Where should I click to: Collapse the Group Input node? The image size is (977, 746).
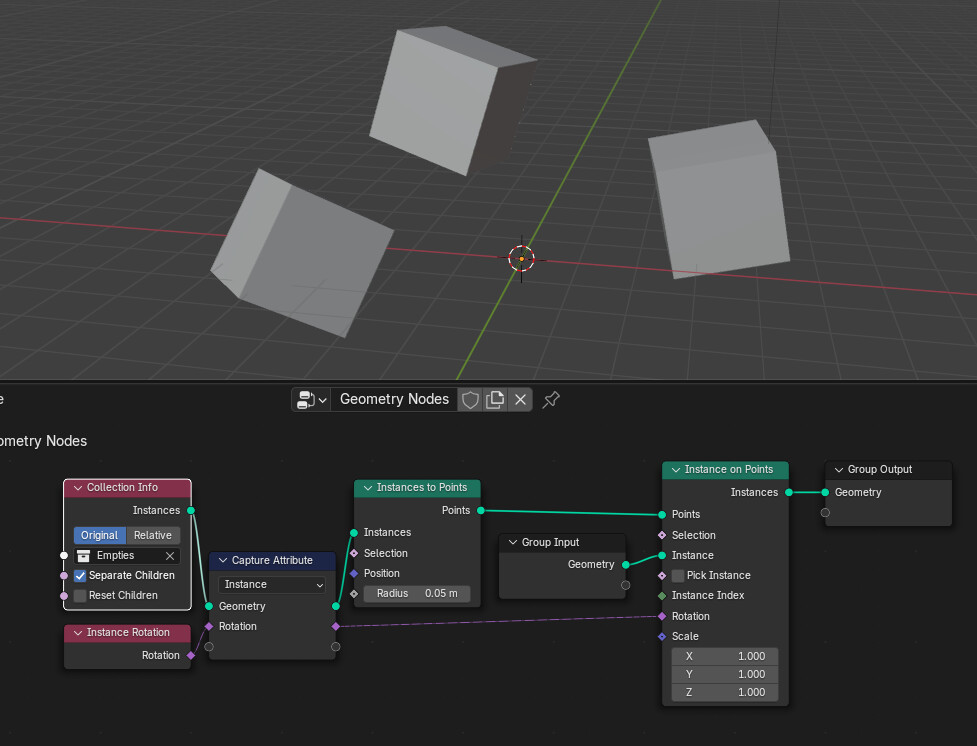pyautogui.click(x=513, y=543)
